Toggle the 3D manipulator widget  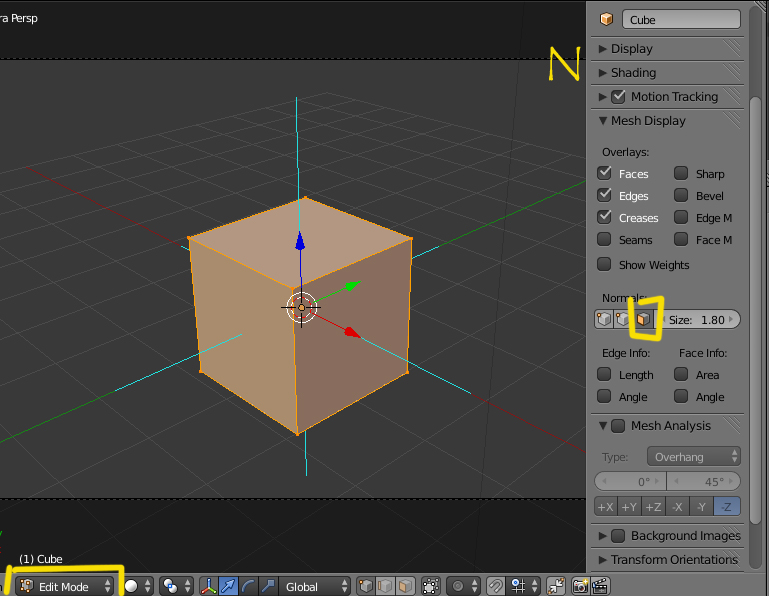pyautogui.click(x=208, y=586)
